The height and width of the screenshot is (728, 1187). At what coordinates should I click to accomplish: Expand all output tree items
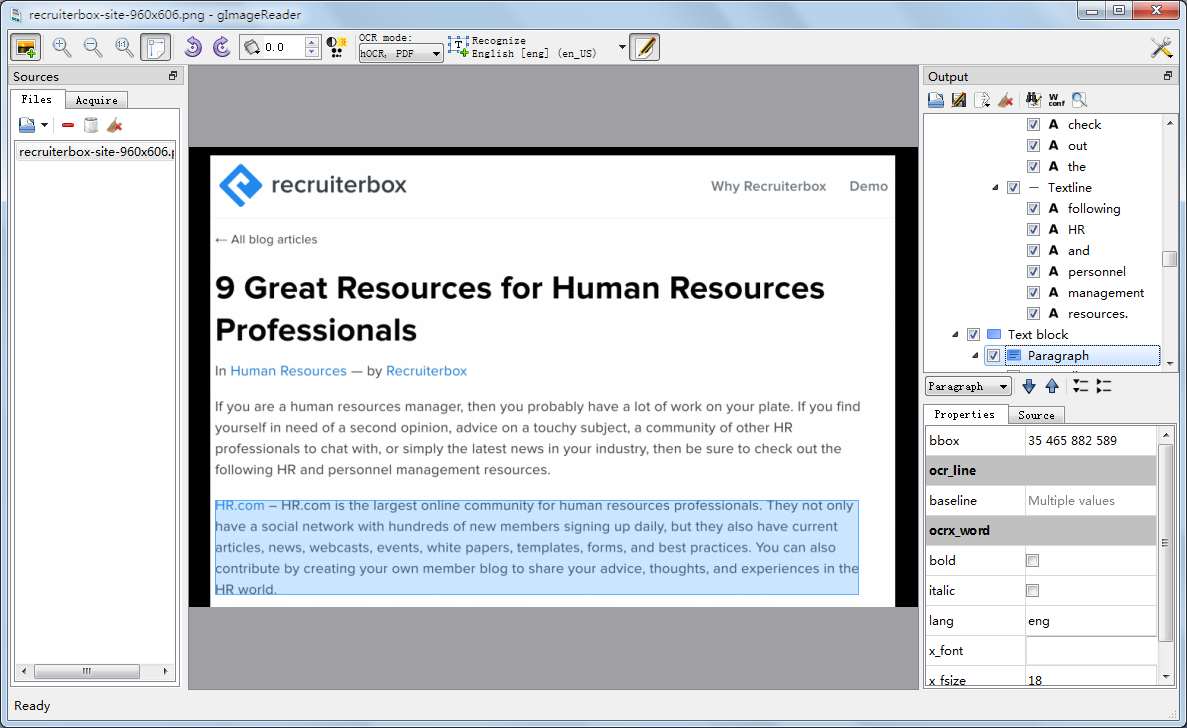click(x=1080, y=387)
